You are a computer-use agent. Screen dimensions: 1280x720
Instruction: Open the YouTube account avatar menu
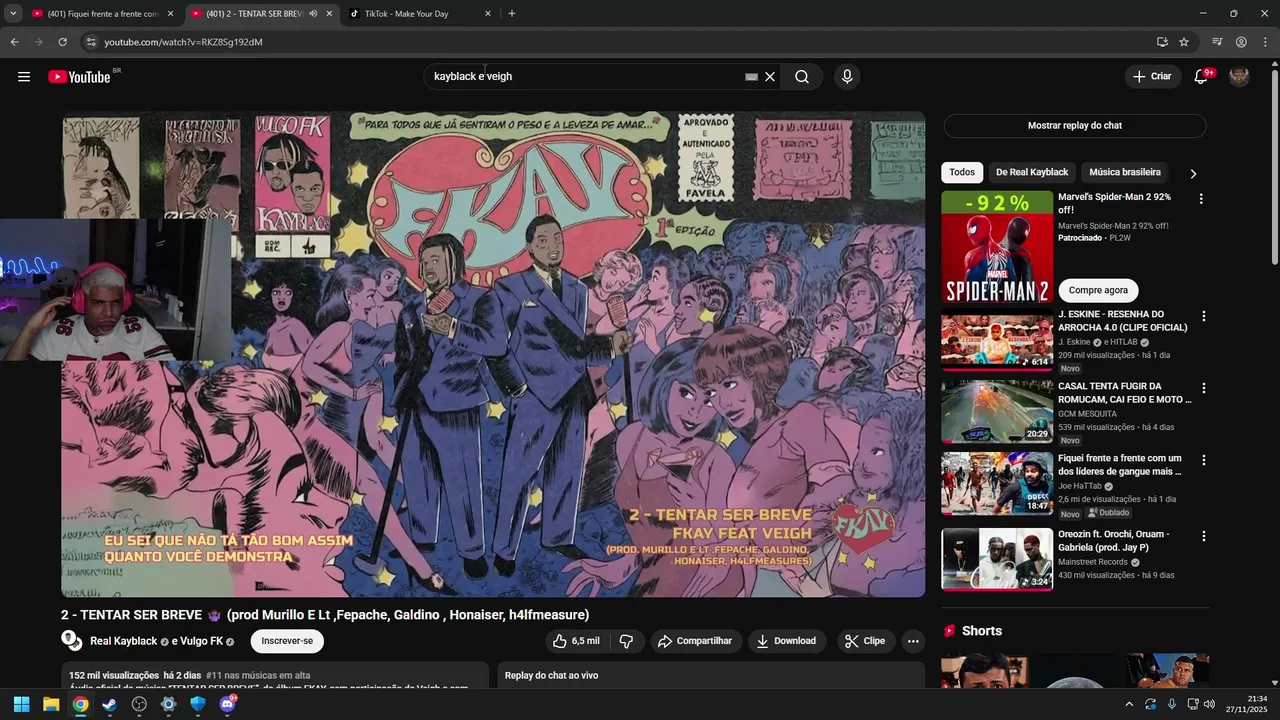click(x=1239, y=77)
